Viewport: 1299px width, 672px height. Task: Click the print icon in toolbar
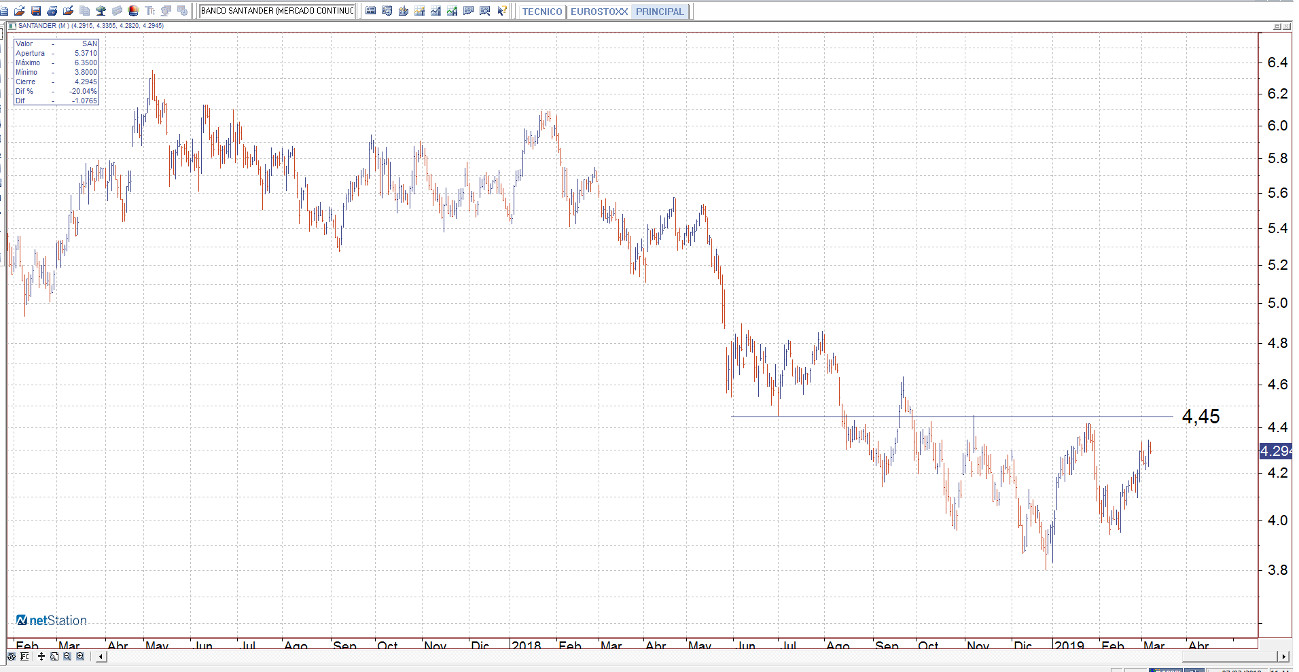52,11
